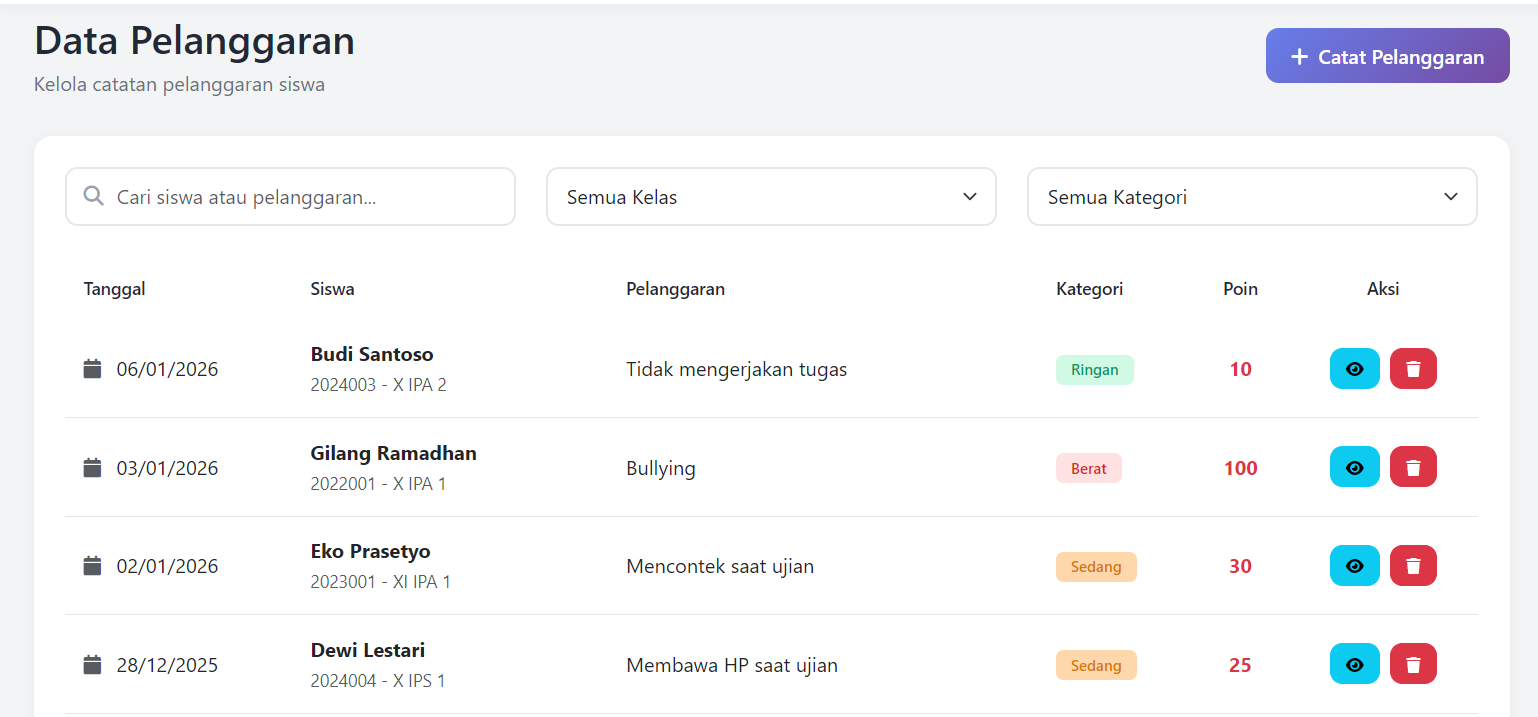Screen dimensions: 1538x717
Task: Click the point value 25
Action: (x=1241, y=665)
